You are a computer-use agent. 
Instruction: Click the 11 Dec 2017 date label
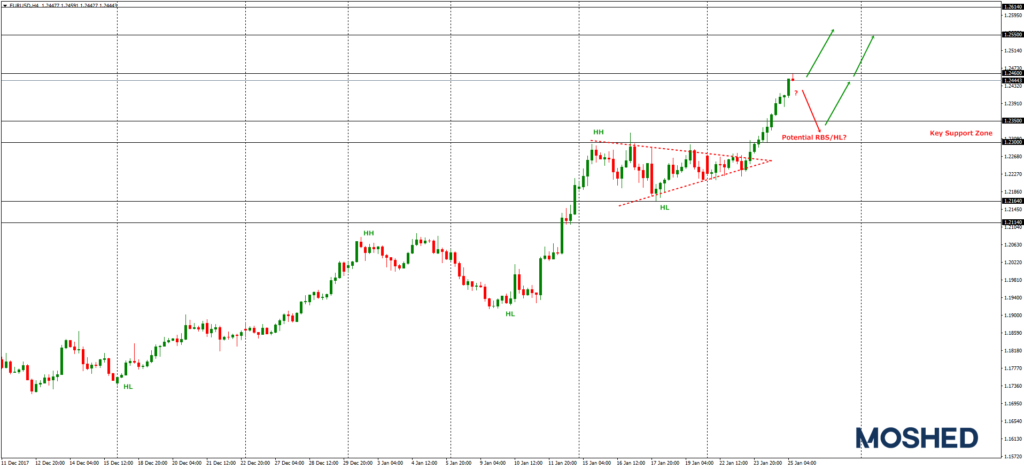[14, 464]
